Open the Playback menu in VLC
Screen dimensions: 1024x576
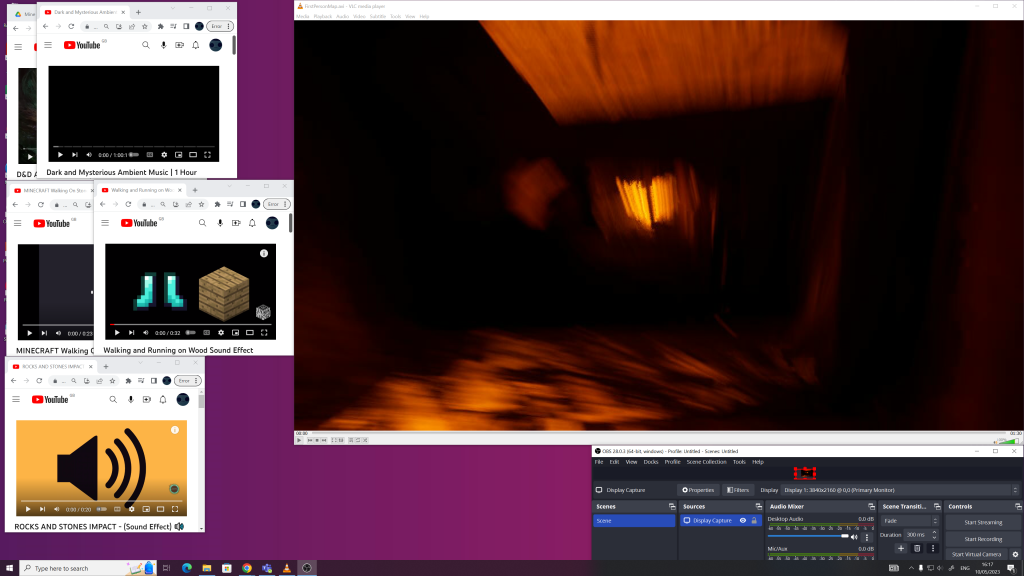tap(322, 17)
